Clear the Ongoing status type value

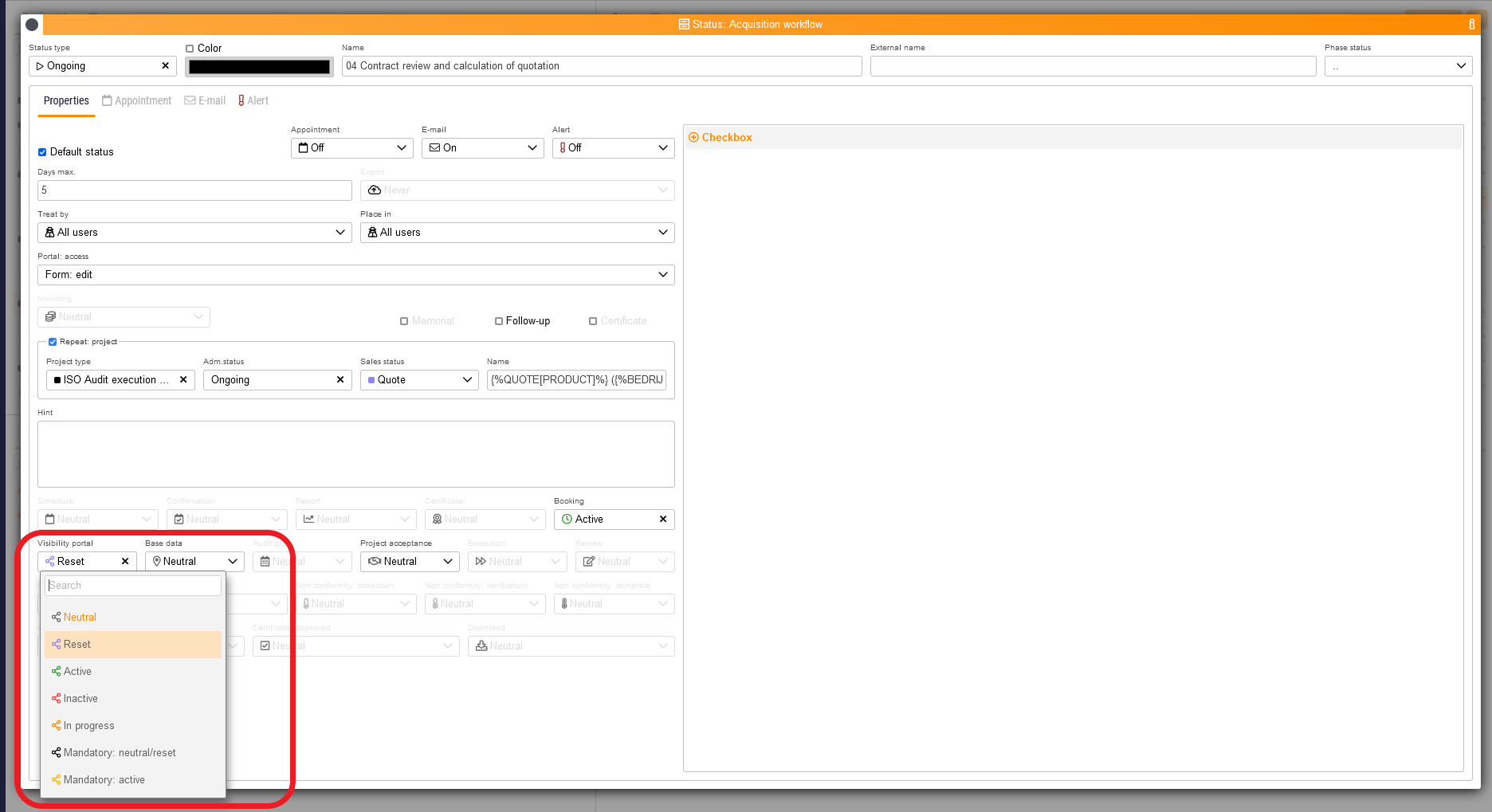[x=165, y=66]
